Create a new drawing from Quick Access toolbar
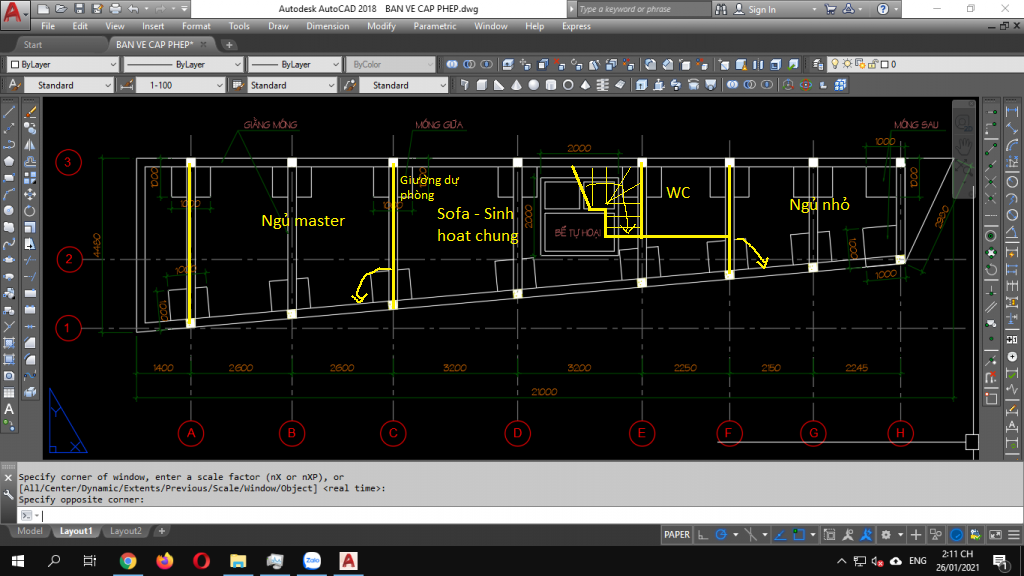The width and height of the screenshot is (1024, 576). click(x=43, y=9)
